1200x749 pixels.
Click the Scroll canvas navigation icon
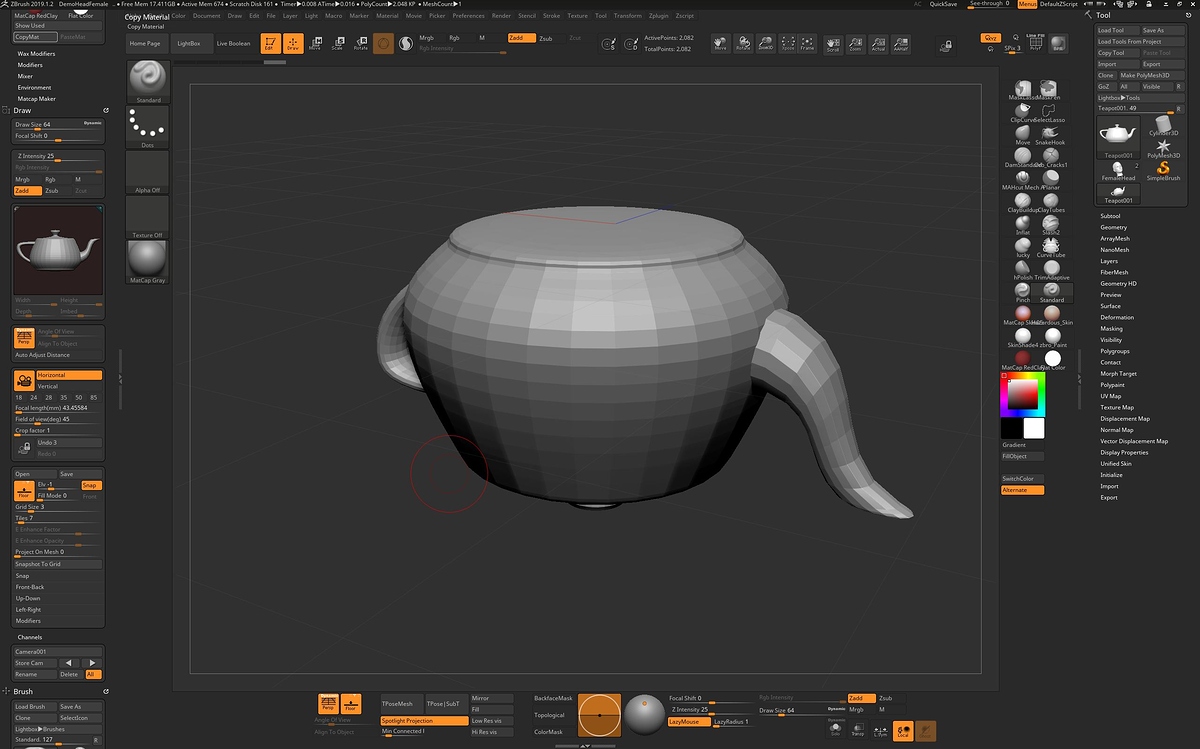[833, 44]
